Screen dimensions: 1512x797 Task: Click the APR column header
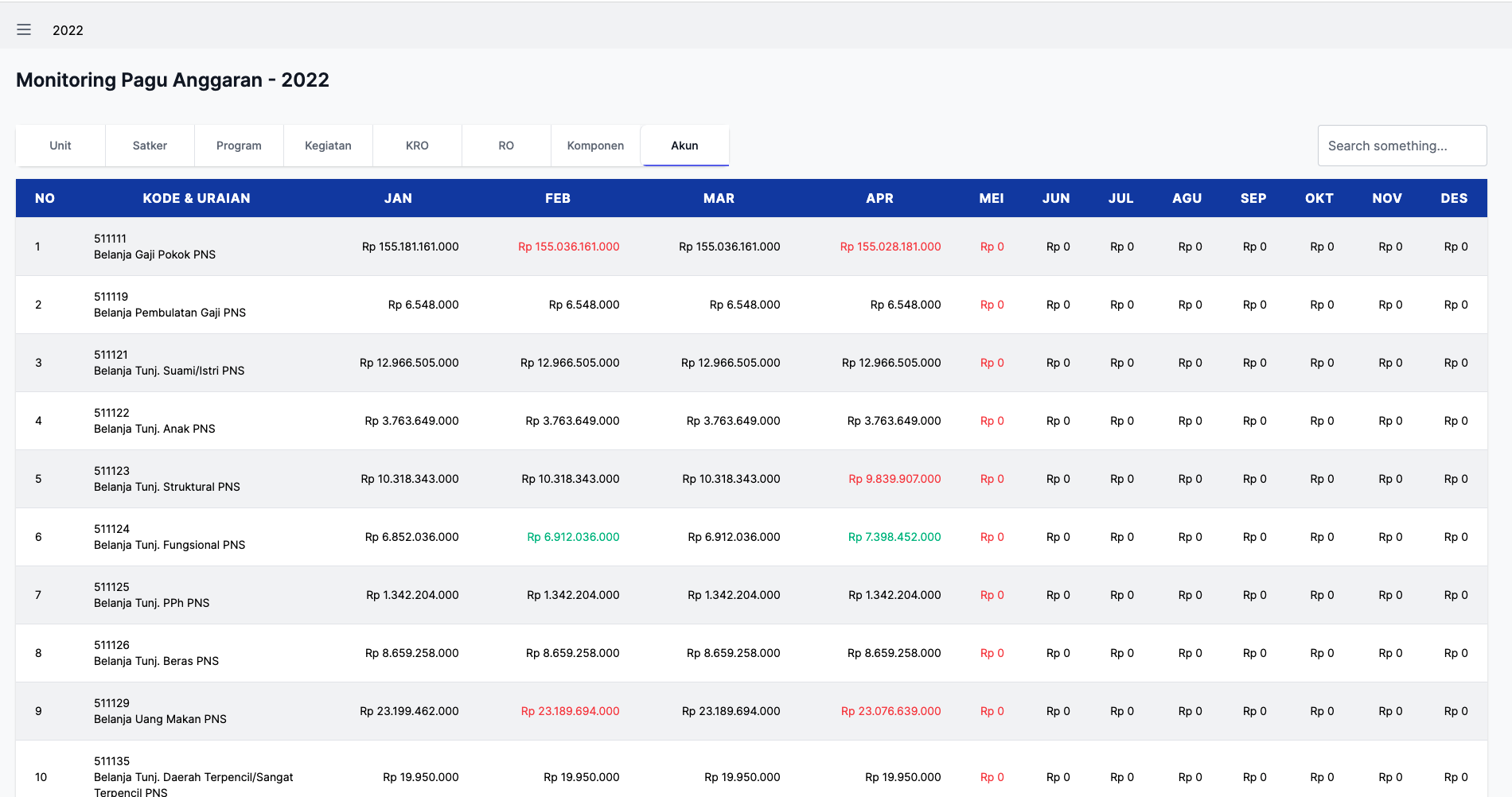[879, 198]
